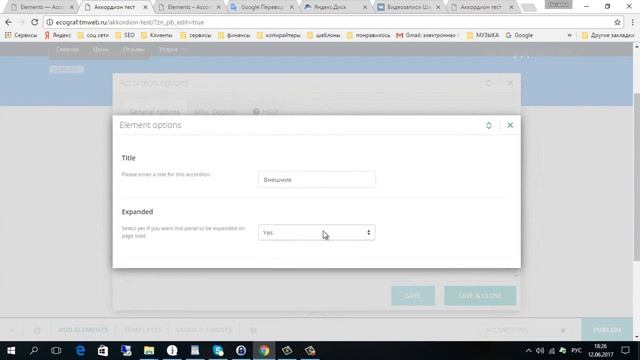The width and height of the screenshot is (640, 360).
Task: Launch Microsoft Edge from the taskbar
Action: [x=80, y=350]
